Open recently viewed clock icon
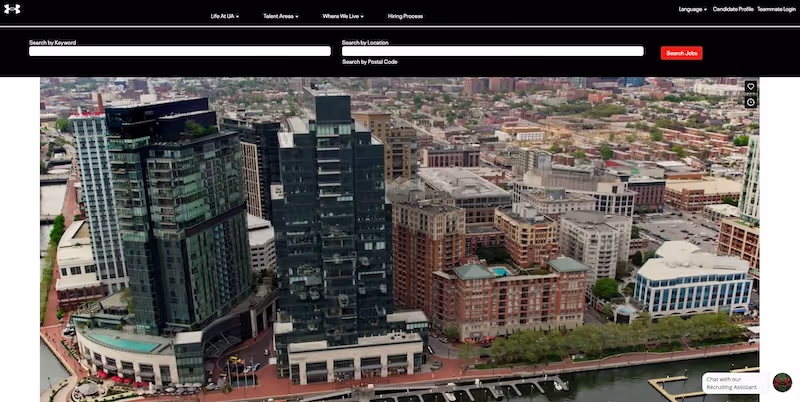The image size is (800, 402). [x=750, y=102]
